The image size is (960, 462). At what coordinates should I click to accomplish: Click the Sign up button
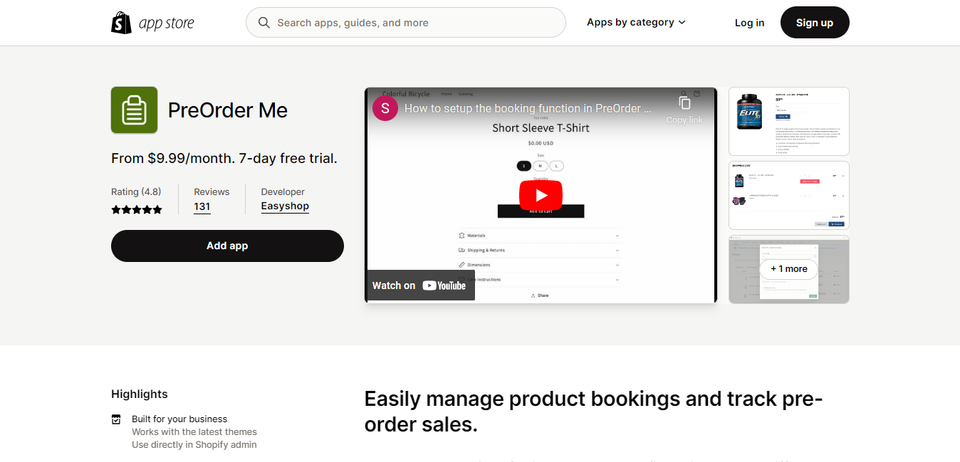pos(814,23)
